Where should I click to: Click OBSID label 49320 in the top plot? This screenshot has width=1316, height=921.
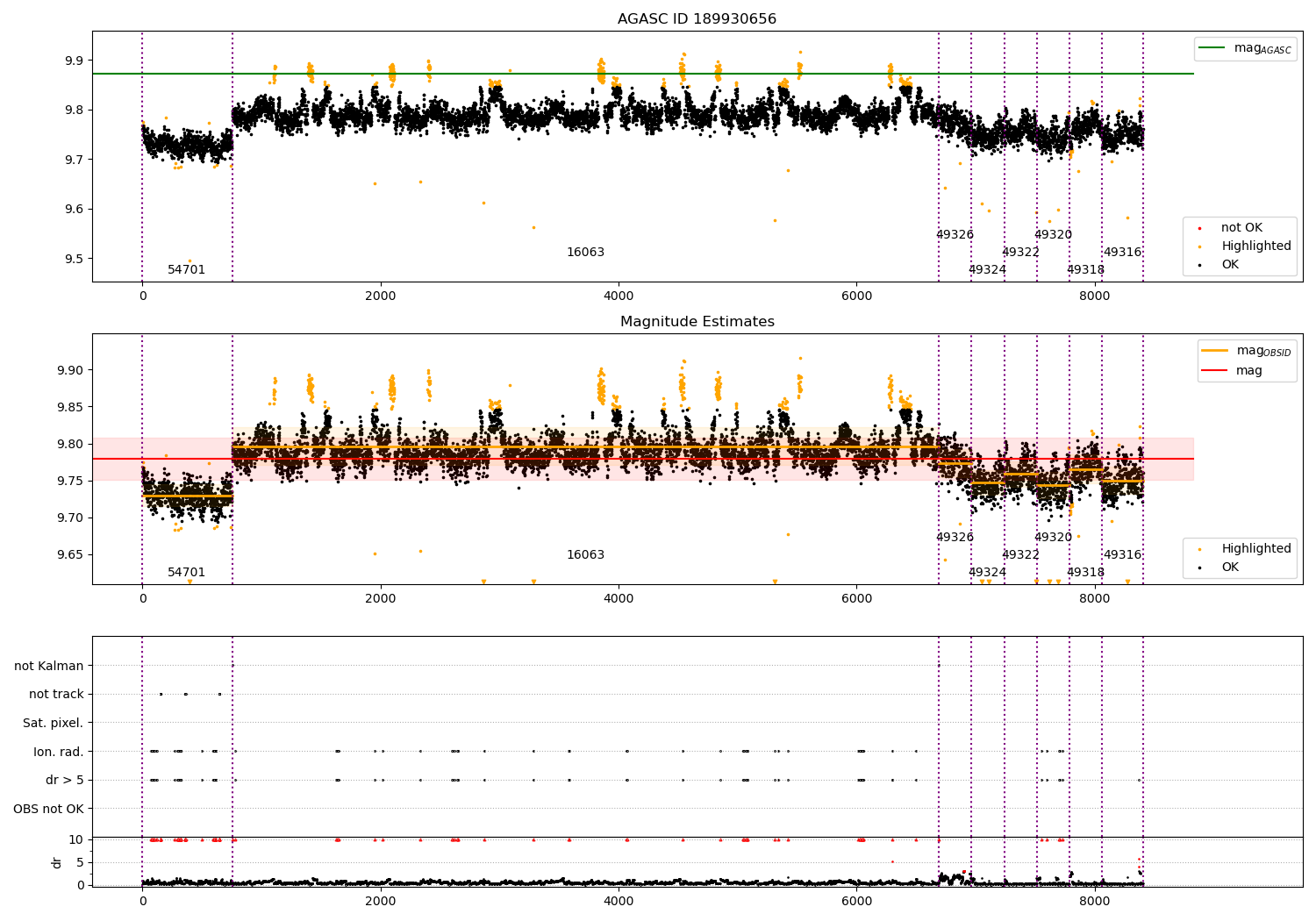point(1053,234)
